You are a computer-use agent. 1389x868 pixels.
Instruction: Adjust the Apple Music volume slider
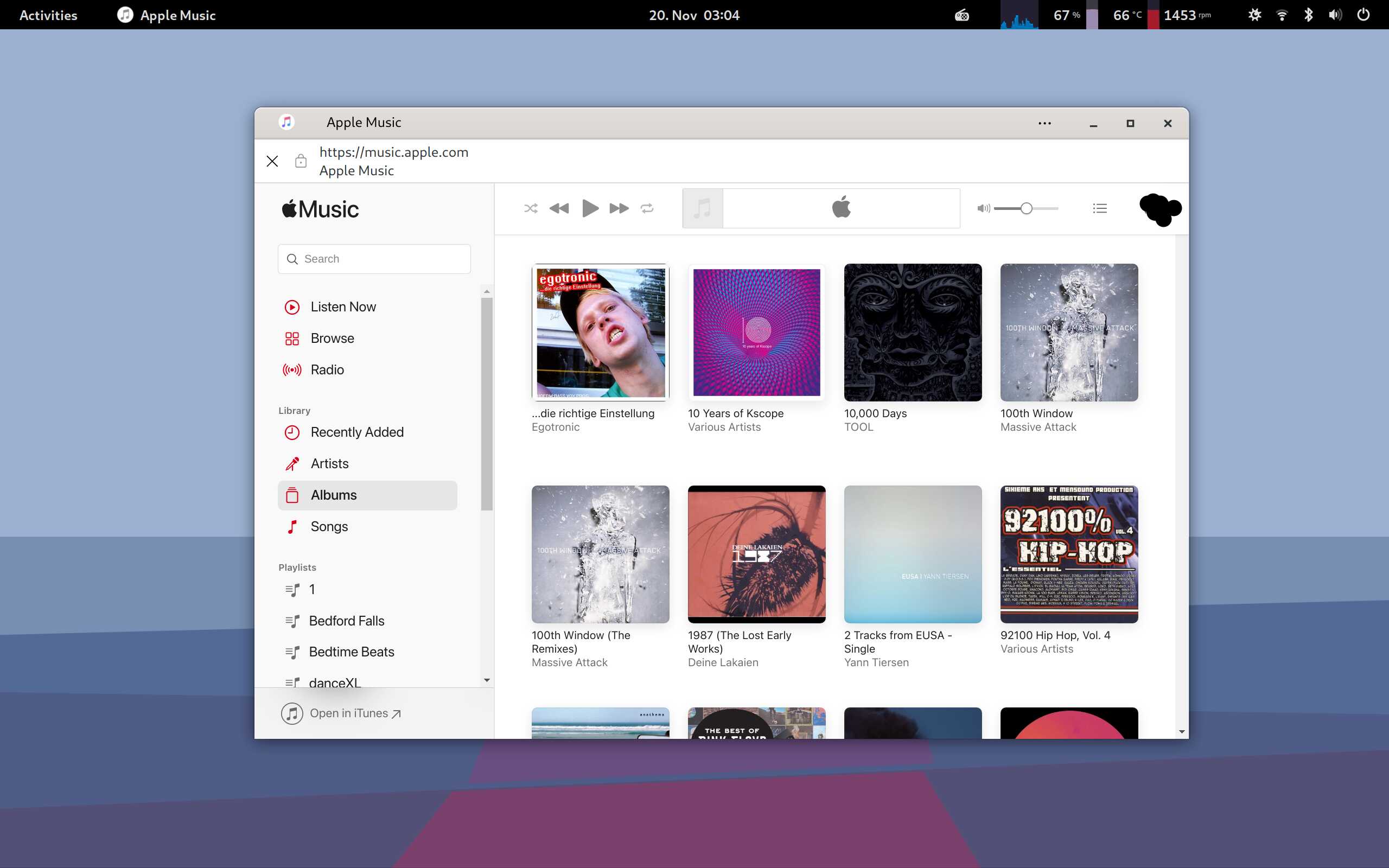(1026, 208)
